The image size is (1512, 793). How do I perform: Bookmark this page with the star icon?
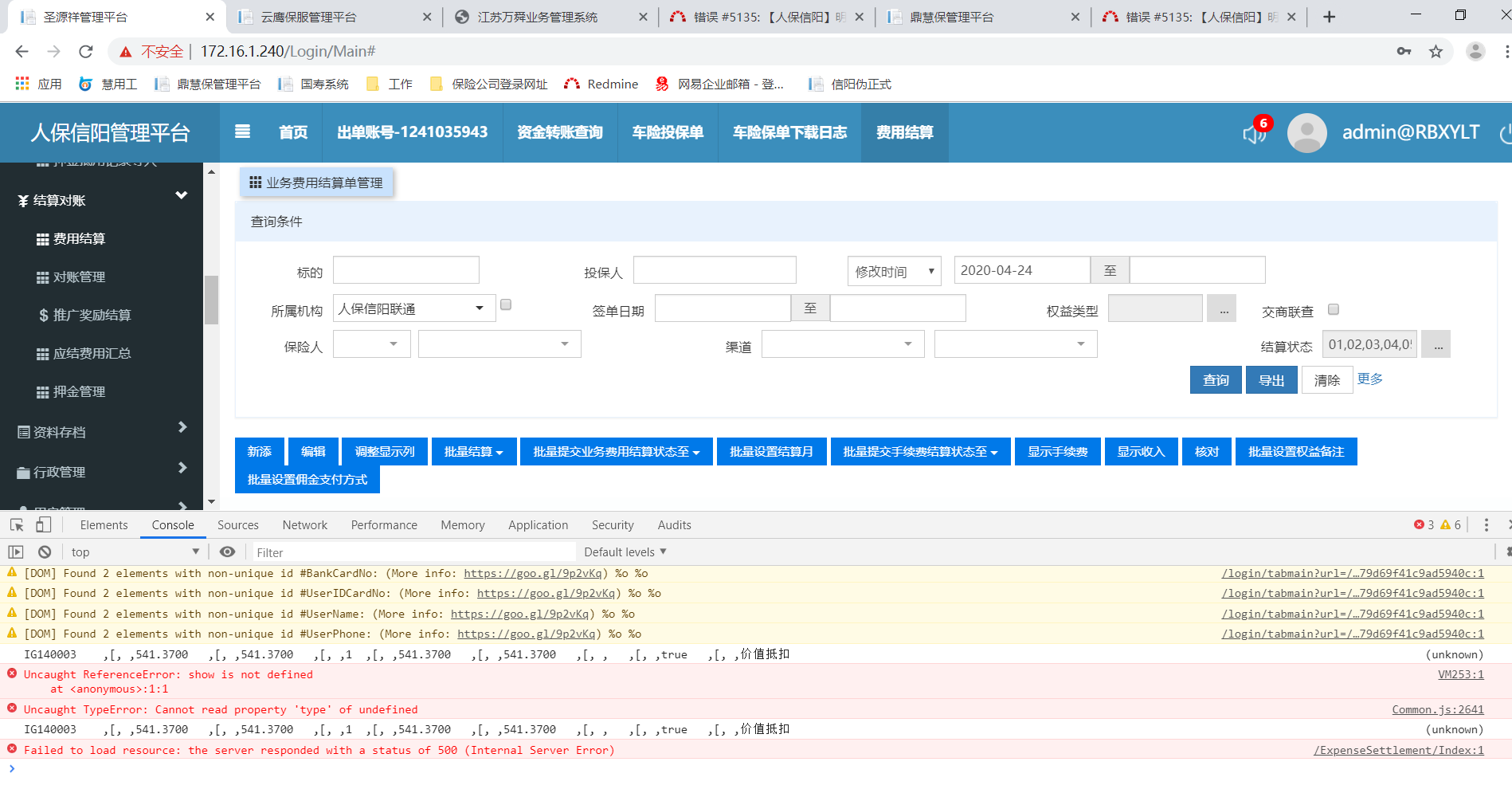[1436, 52]
